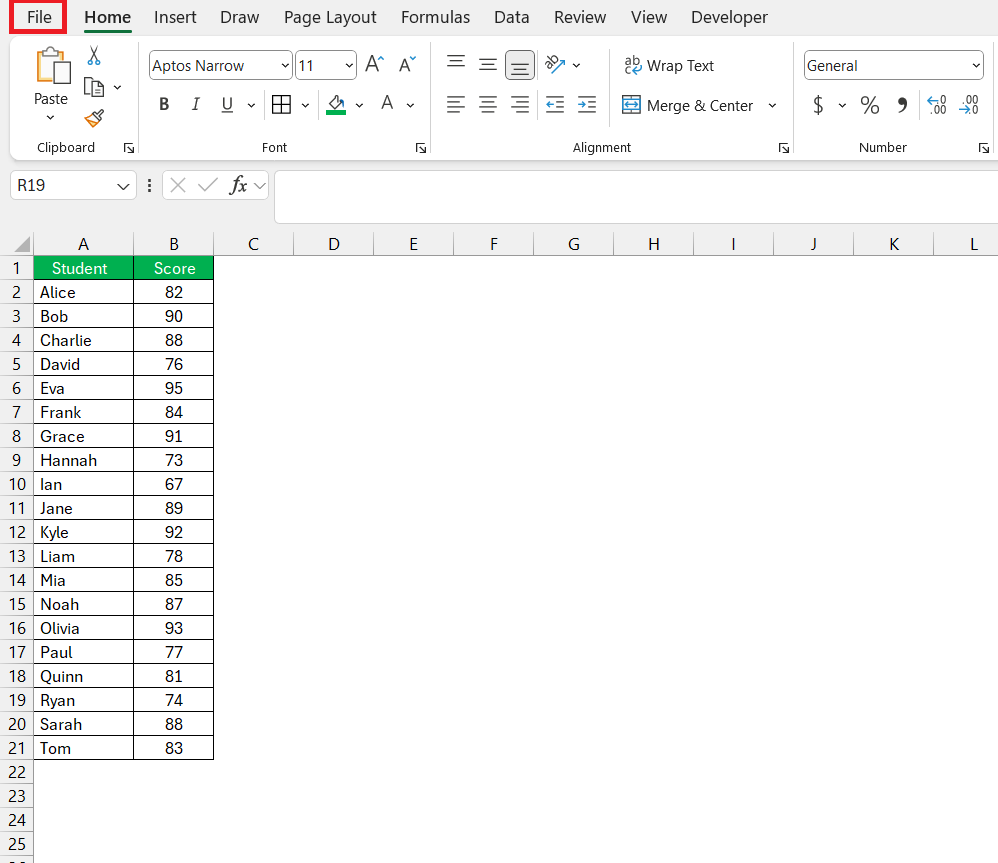Expand the Copy options arrow
The image size is (998, 863).
117,87
